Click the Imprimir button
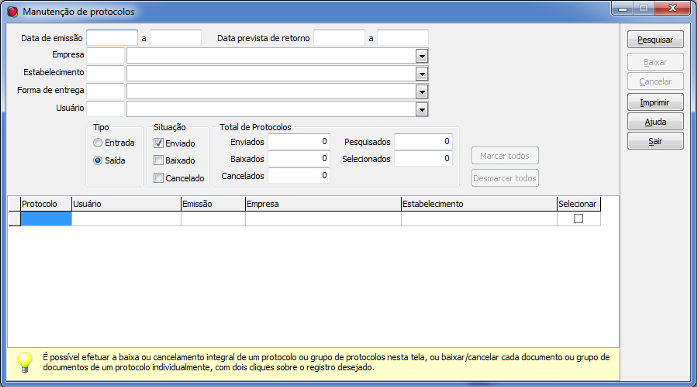This screenshot has height=387, width=697. coord(655,102)
